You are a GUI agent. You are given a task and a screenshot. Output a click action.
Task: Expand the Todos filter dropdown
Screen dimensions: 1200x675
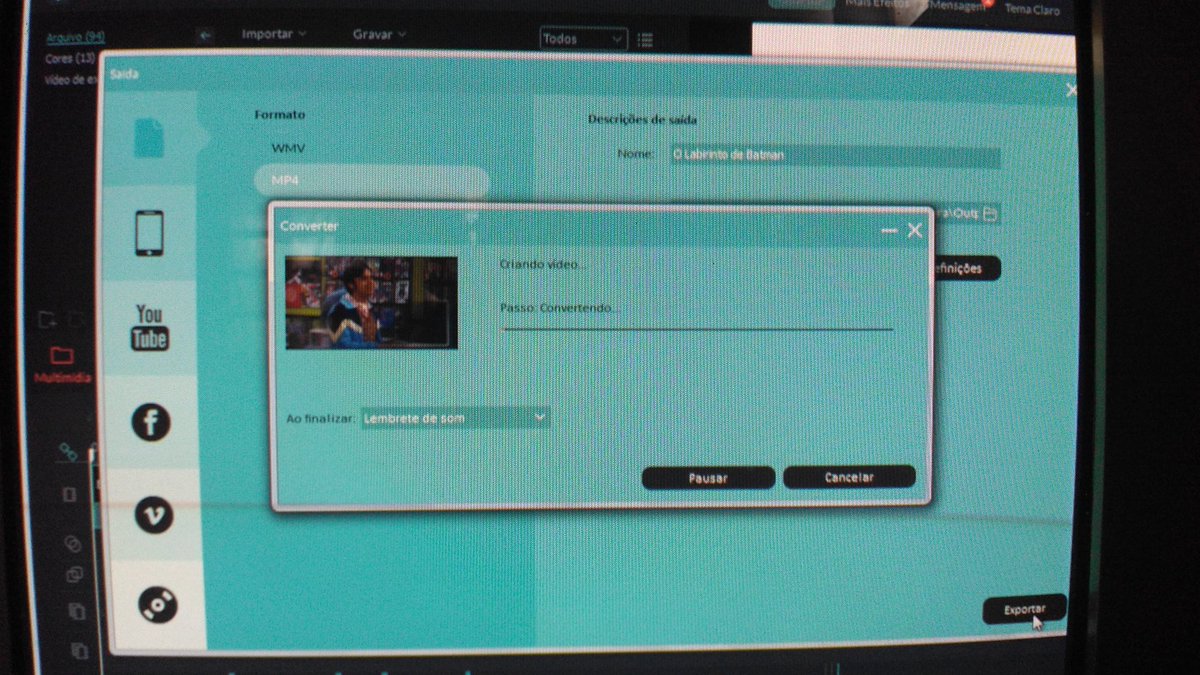(x=584, y=39)
